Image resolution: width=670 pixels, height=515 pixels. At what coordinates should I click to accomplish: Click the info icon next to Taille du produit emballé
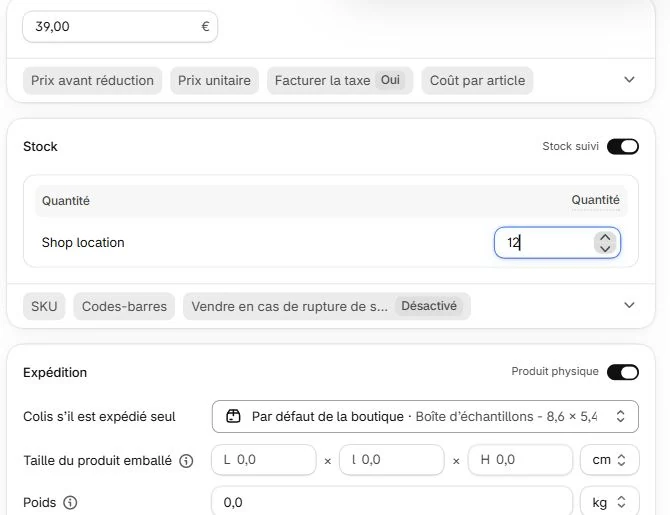(186, 461)
